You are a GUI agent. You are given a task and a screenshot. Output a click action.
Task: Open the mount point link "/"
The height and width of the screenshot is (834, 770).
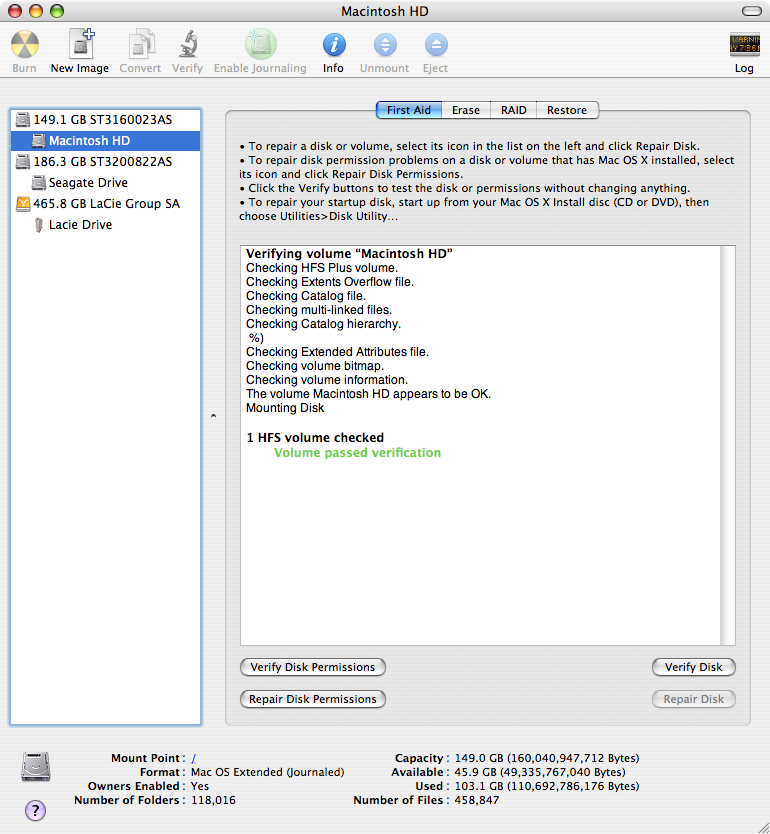[194, 758]
